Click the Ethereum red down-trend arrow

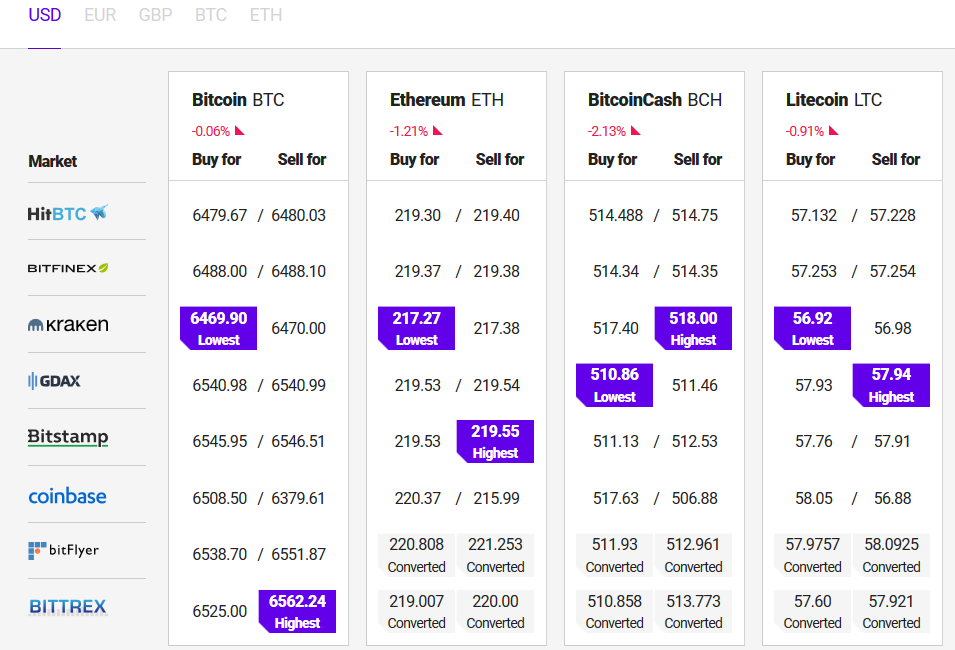(x=437, y=130)
